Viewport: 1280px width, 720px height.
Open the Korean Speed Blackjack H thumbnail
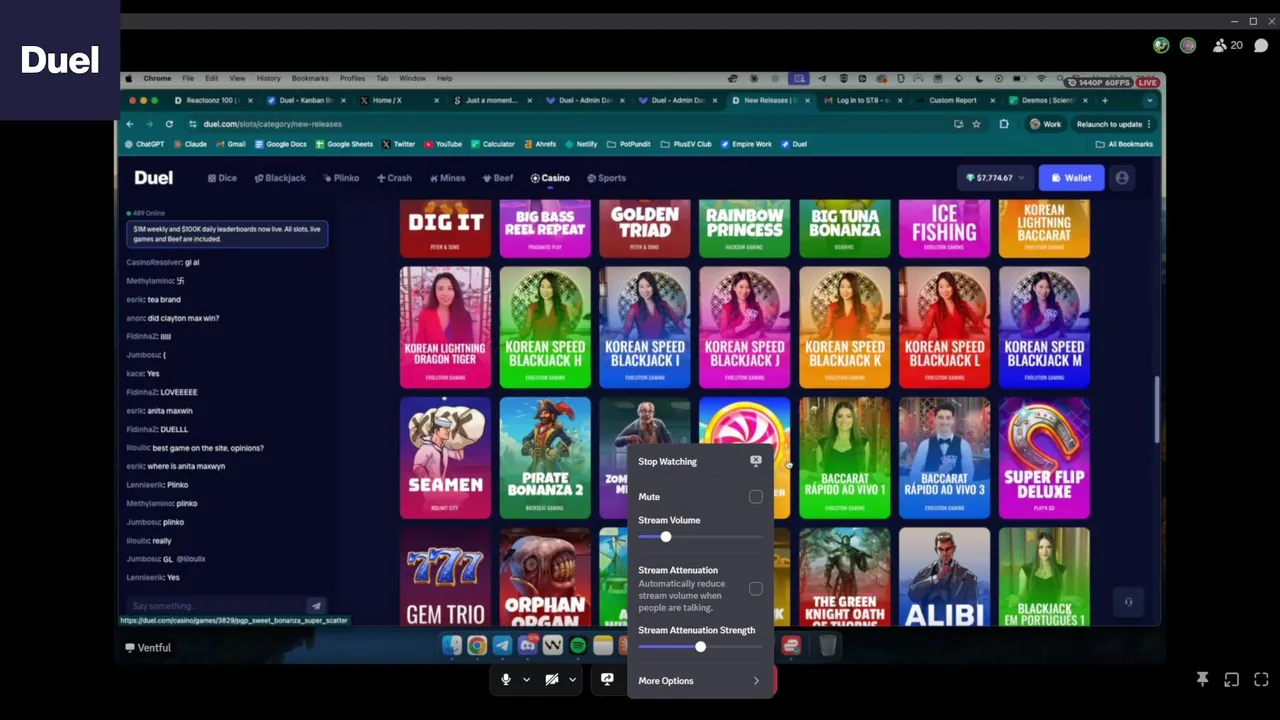click(545, 327)
